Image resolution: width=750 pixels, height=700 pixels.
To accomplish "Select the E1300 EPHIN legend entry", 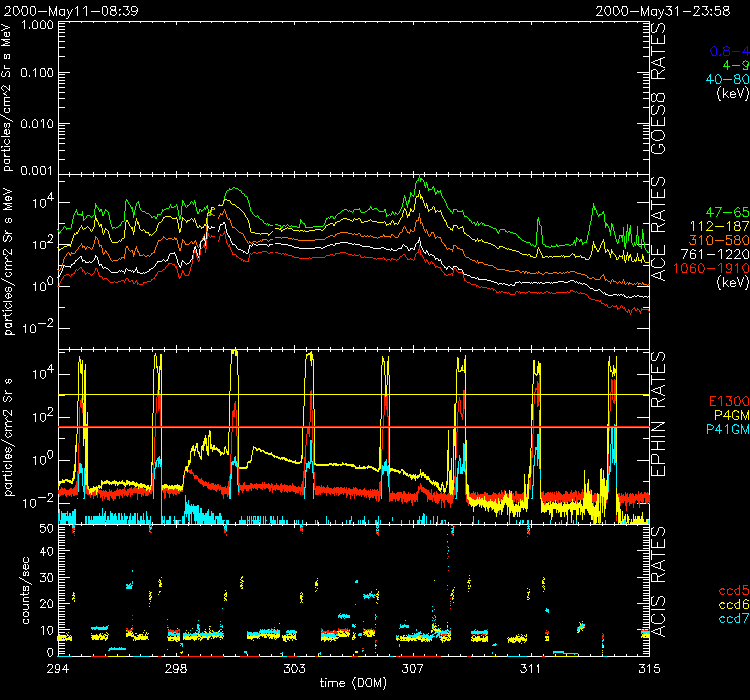I will click(727, 401).
